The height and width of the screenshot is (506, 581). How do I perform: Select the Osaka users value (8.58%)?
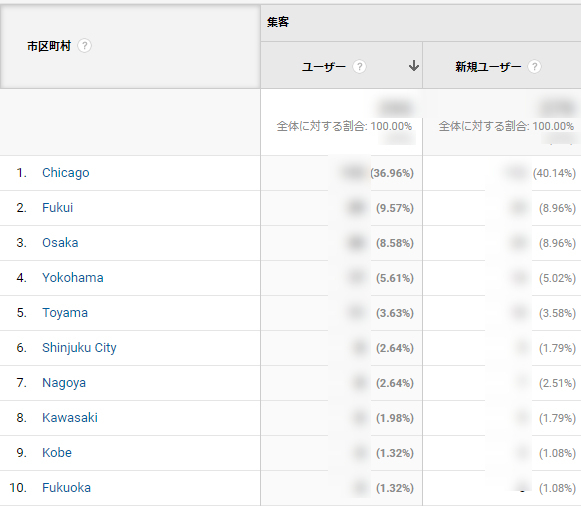click(x=395, y=243)
